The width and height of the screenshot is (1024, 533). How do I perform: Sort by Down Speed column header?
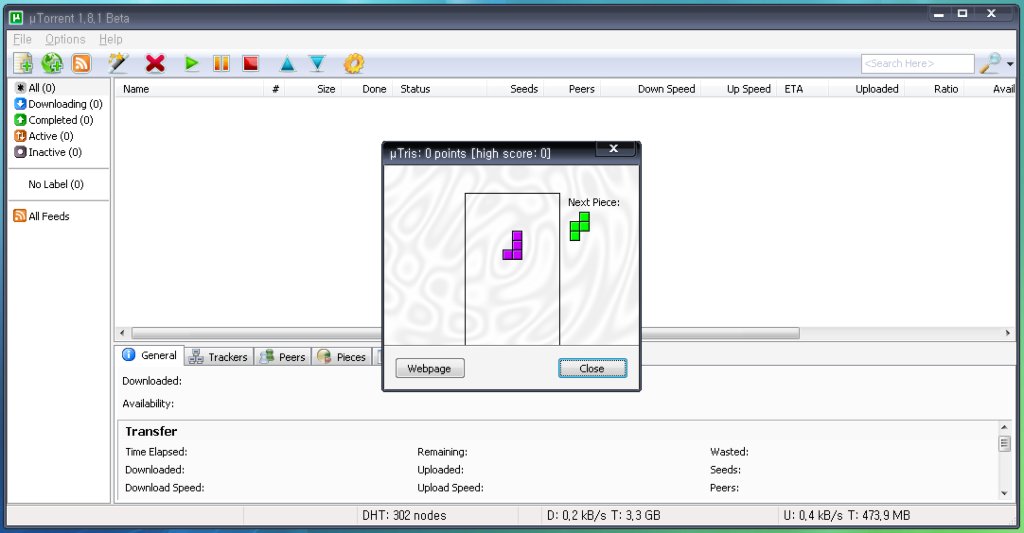point(650,89)
